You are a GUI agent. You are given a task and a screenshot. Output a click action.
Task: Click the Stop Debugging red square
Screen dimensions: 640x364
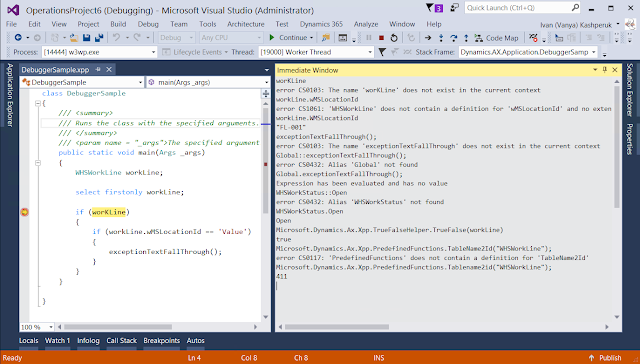point(381,38)
